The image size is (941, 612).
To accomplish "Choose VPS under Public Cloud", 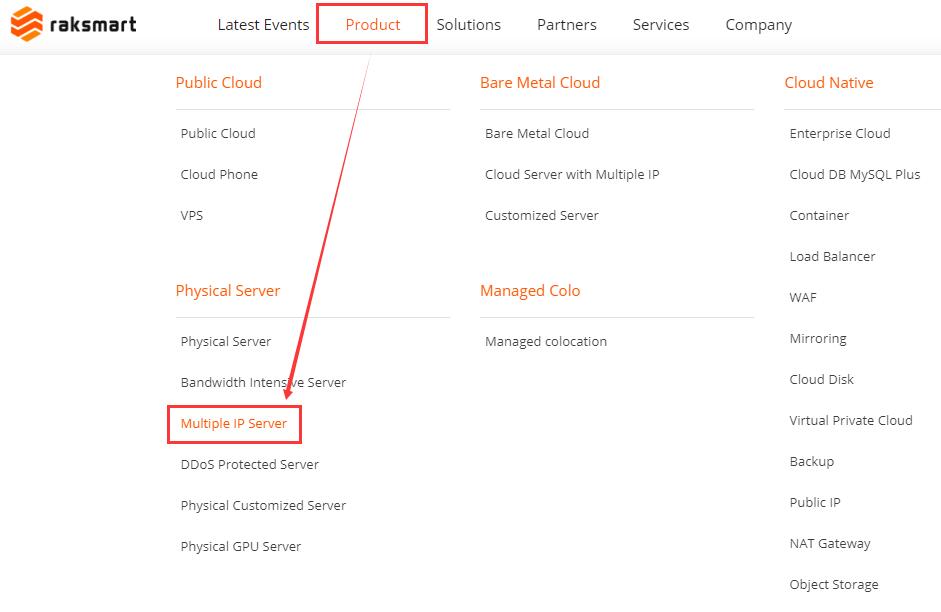I will (x=191, y=215).
